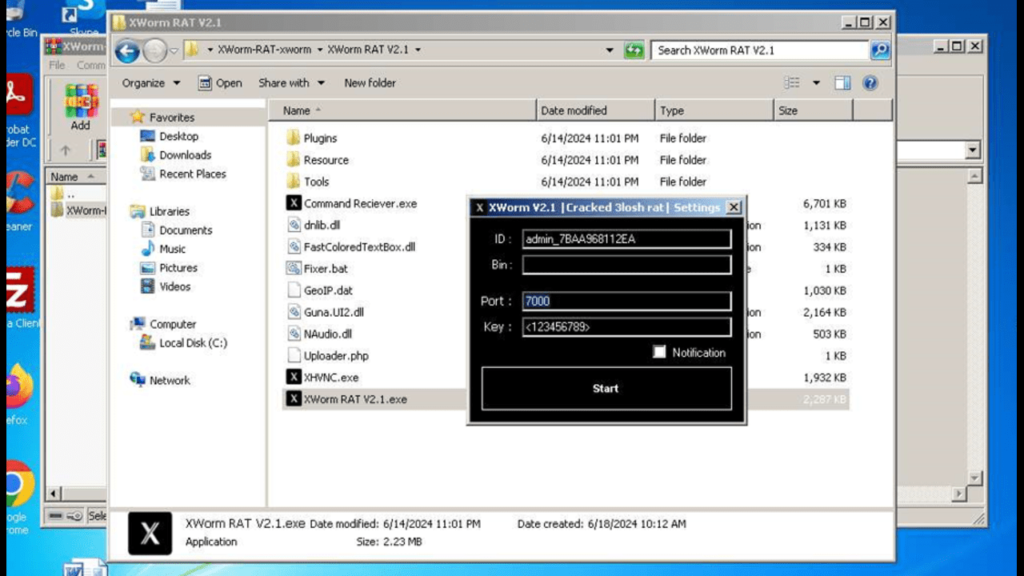This screenshot has height=576, width=1024.
Task: Open the File menu in WinRAR window
Action: tap(57, 65)
